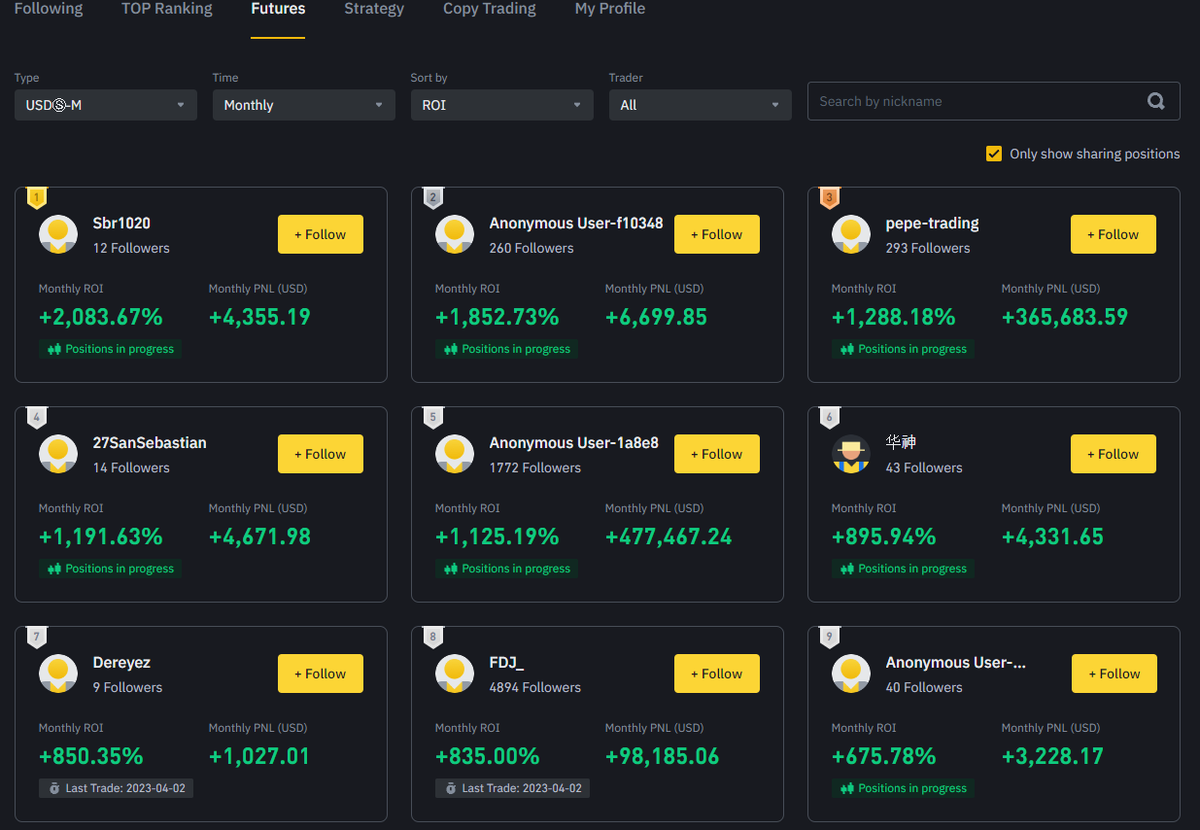Image resolution: width=1200 pixels, height=830 pixels.
Task: Open the Copy Trading tab
Action: pyautogui.click(x=489, y=9)
